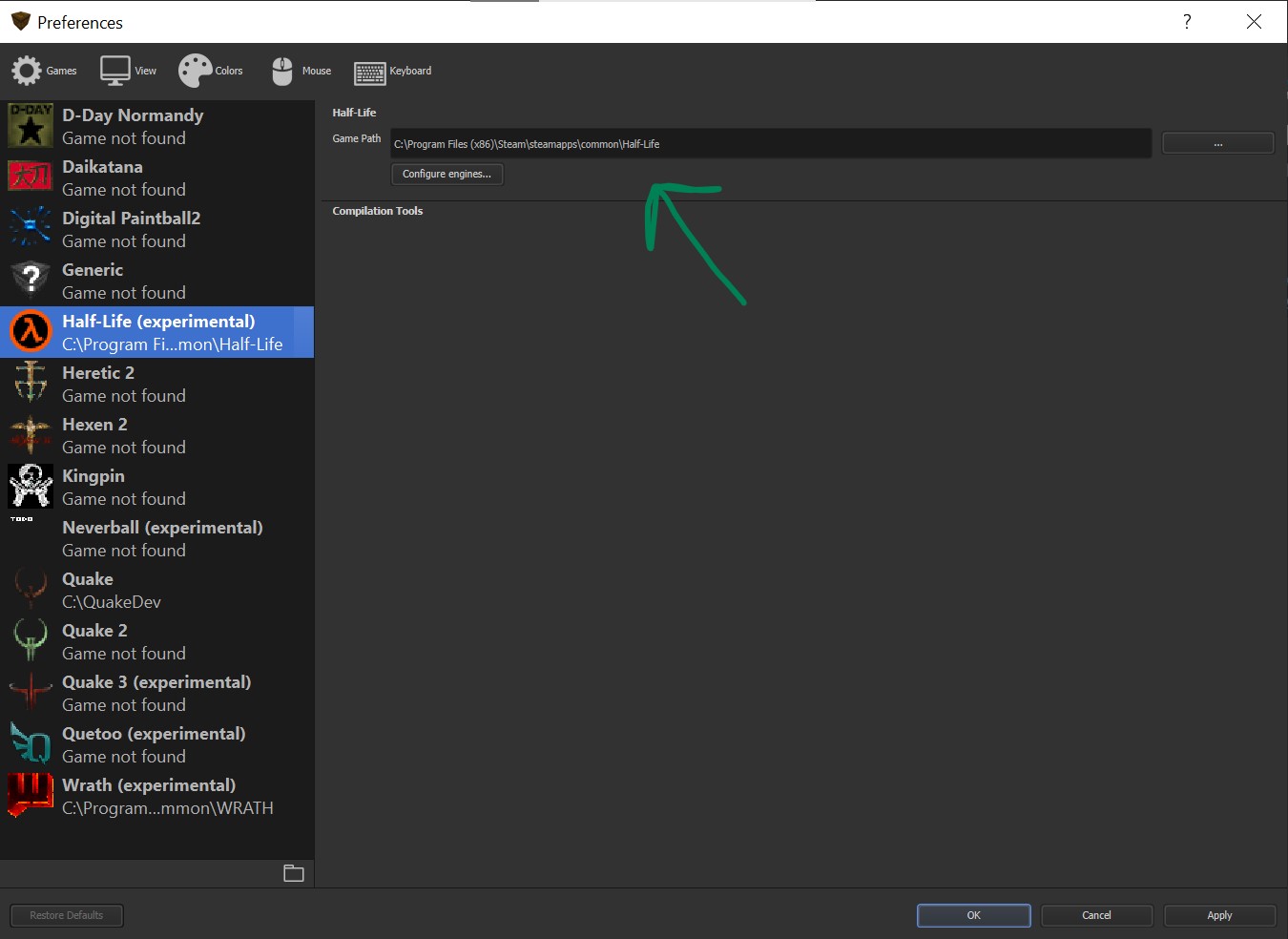Click the Kingpin skull icon
Screen dimensions: 1288x939
click(31, 486)
